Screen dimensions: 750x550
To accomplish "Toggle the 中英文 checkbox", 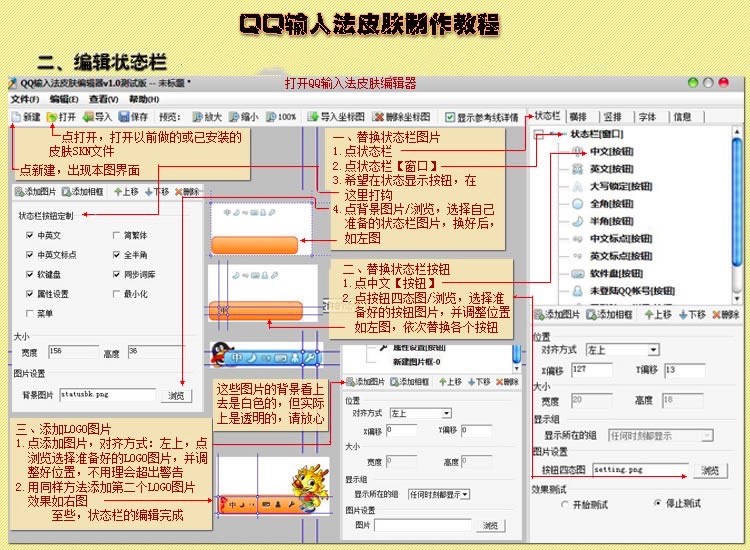I will coord(30,235).
